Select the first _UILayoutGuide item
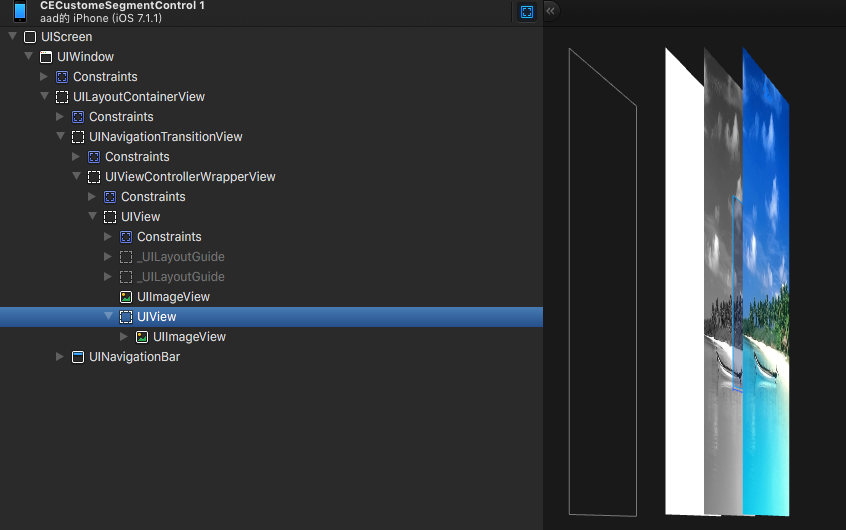The image size is (846, 530). (x=180, y=257)
